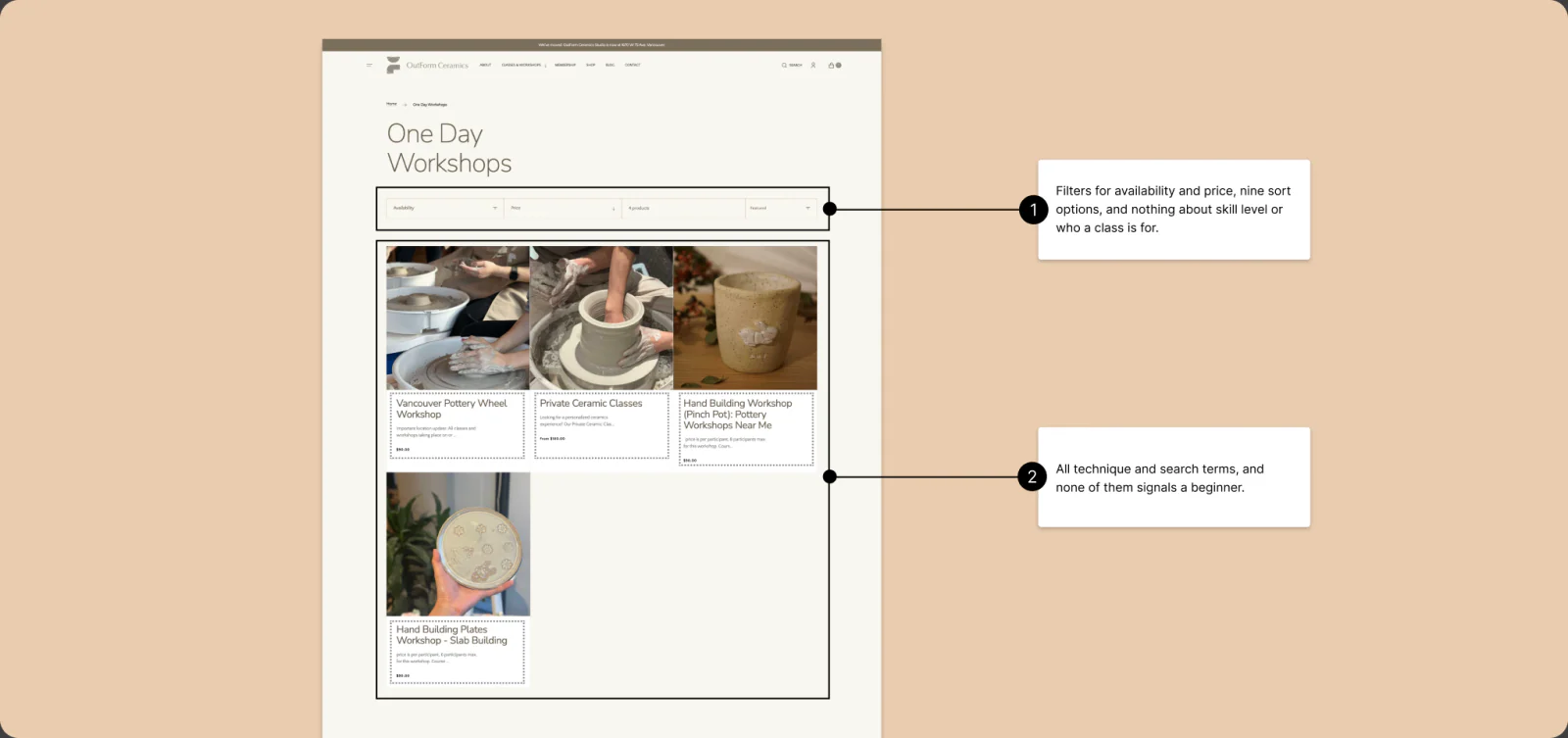Open the Featured sort dropdown

781,208
